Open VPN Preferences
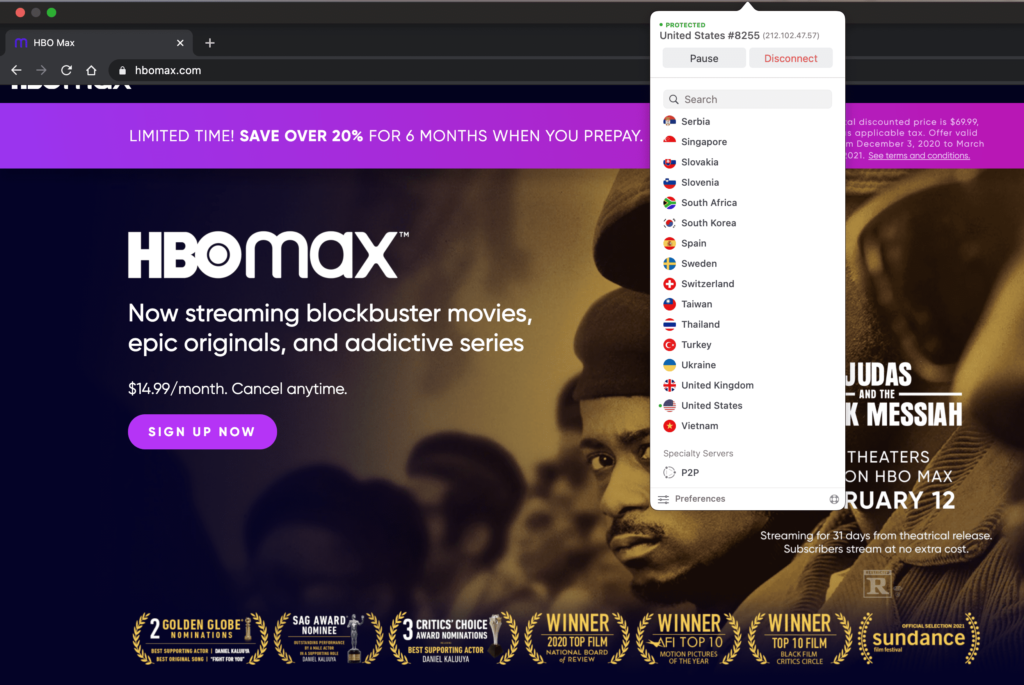 click(x=699, y=499)
